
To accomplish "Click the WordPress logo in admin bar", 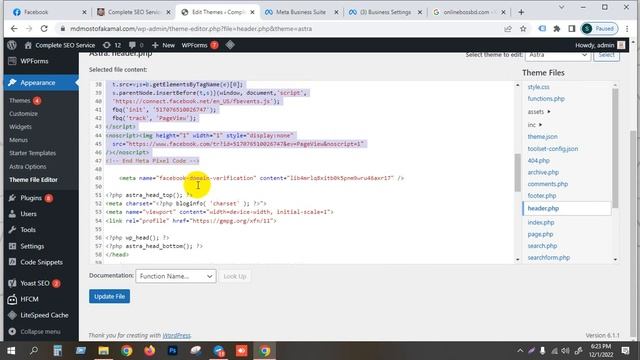I will pyautogui.click(x=12, y=45).
